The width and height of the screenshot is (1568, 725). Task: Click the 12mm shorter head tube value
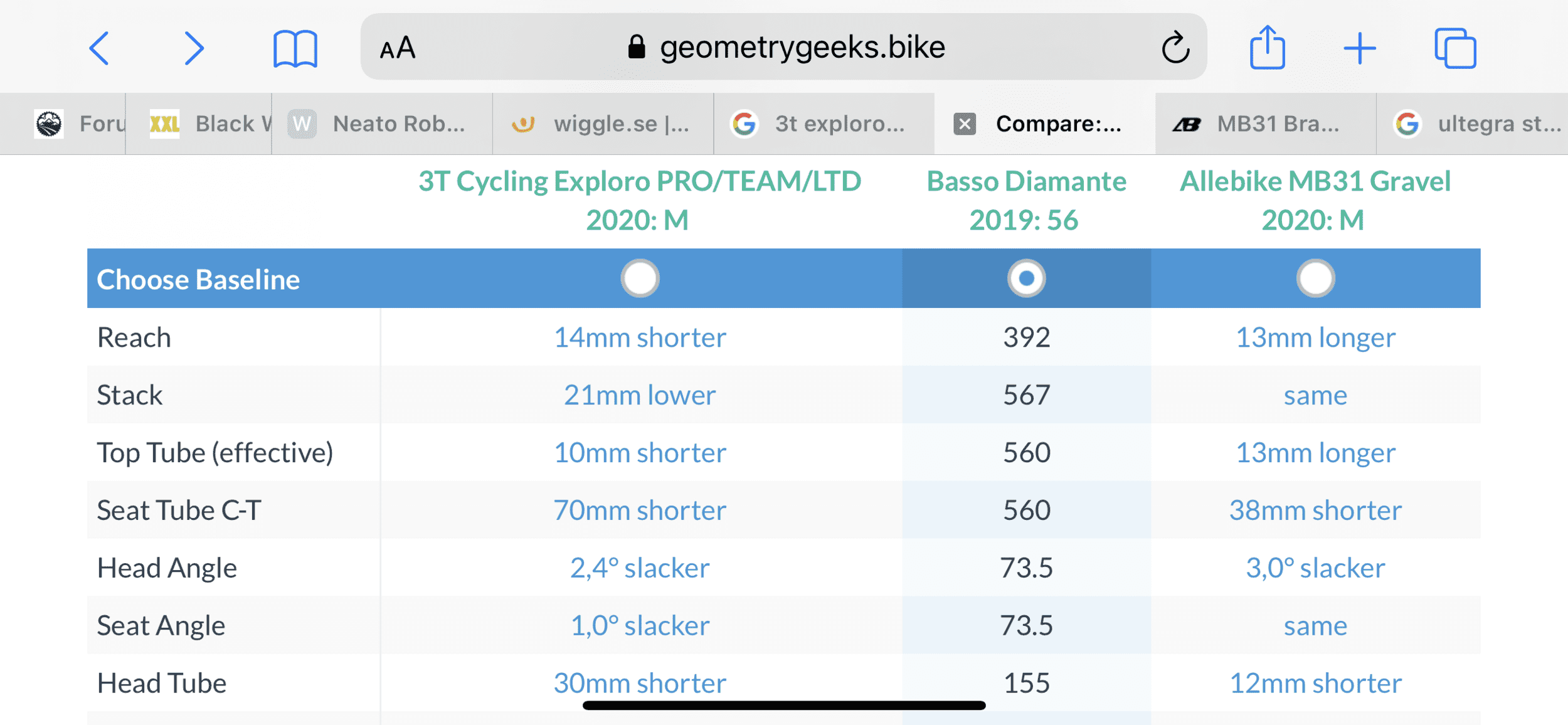1315,683
